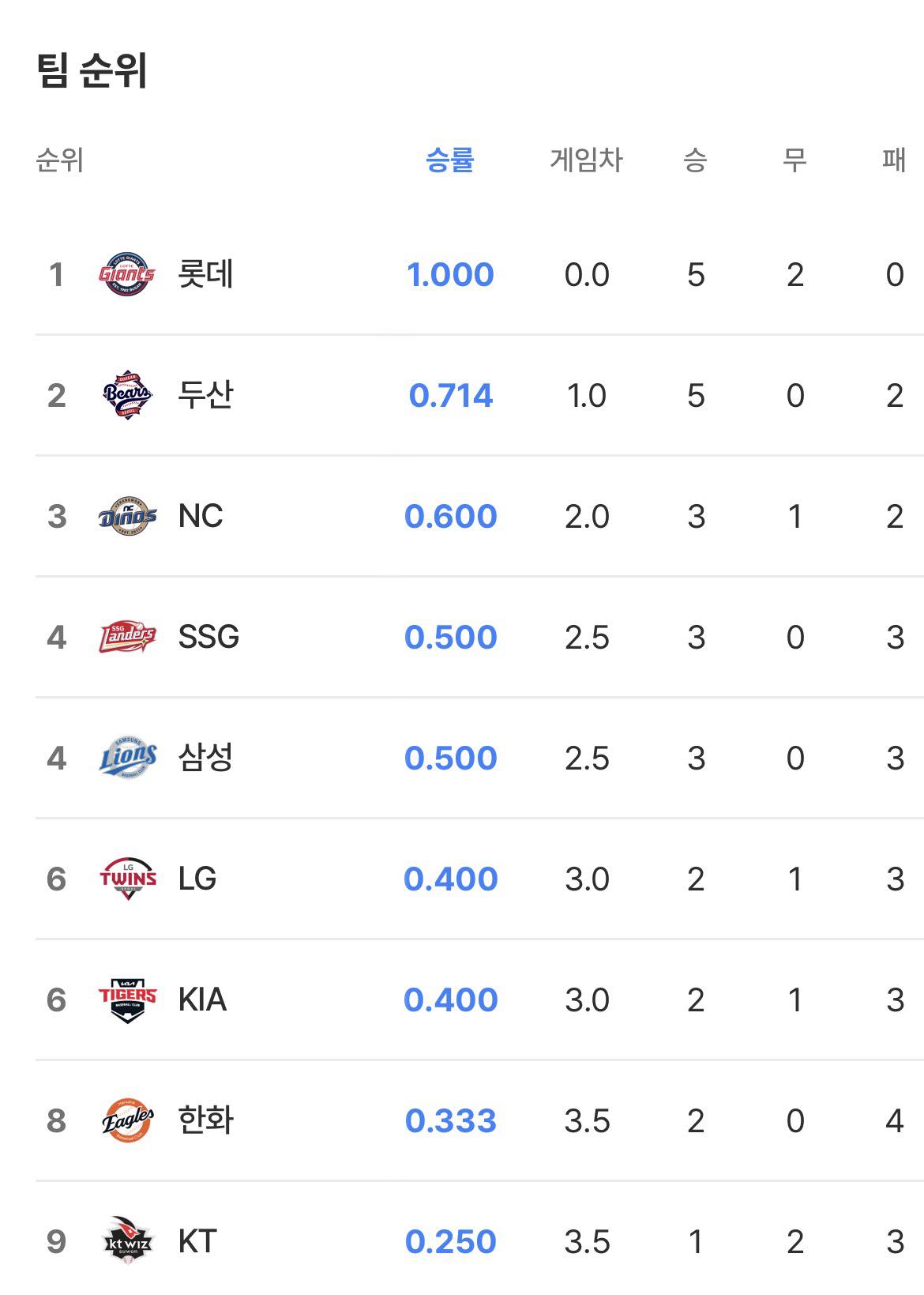The image size is (924, 1295).
Task: Tap the SSG Landers team logo
Action: [127, 637]
